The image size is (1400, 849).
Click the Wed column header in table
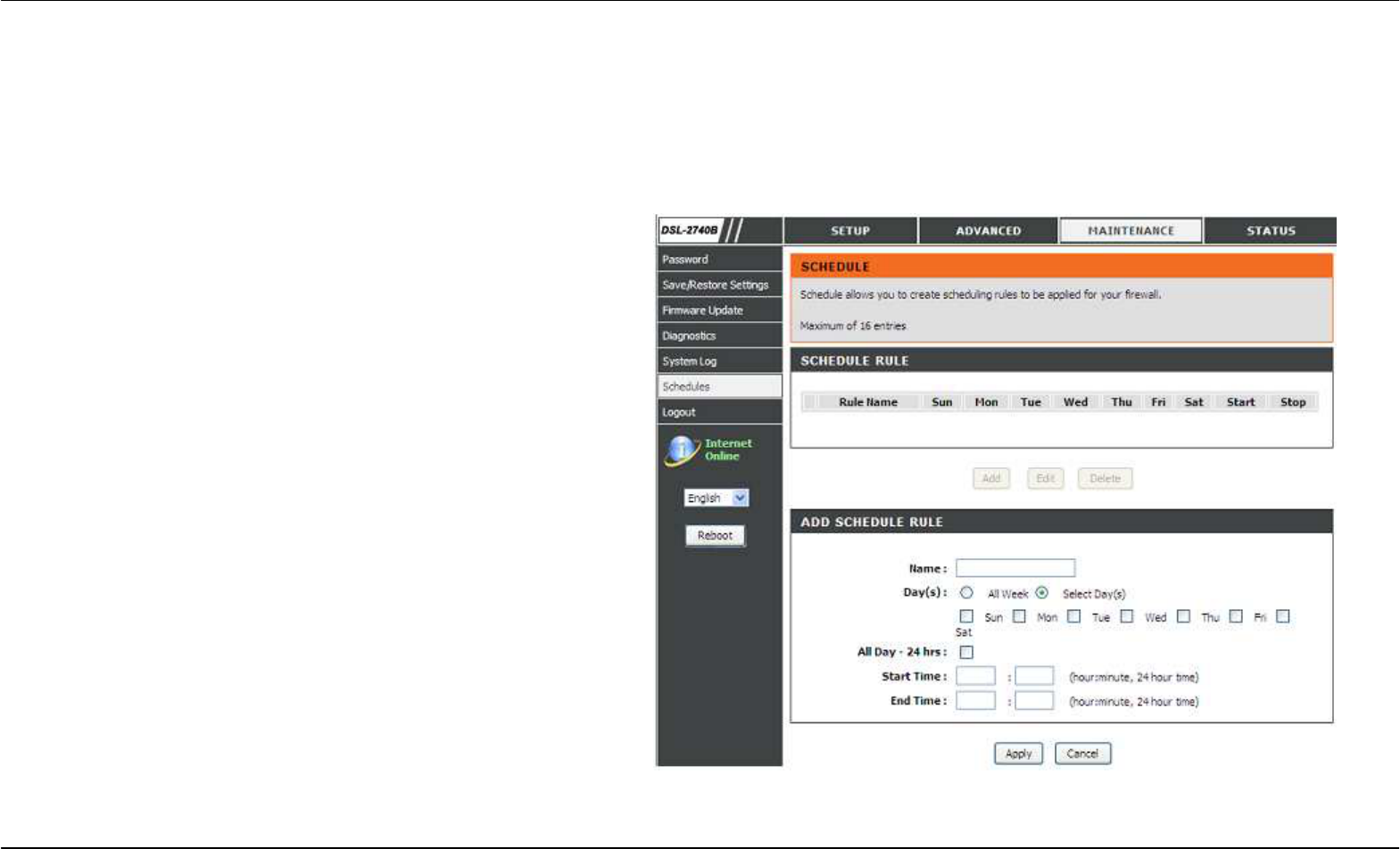(x=1075, y=402)
